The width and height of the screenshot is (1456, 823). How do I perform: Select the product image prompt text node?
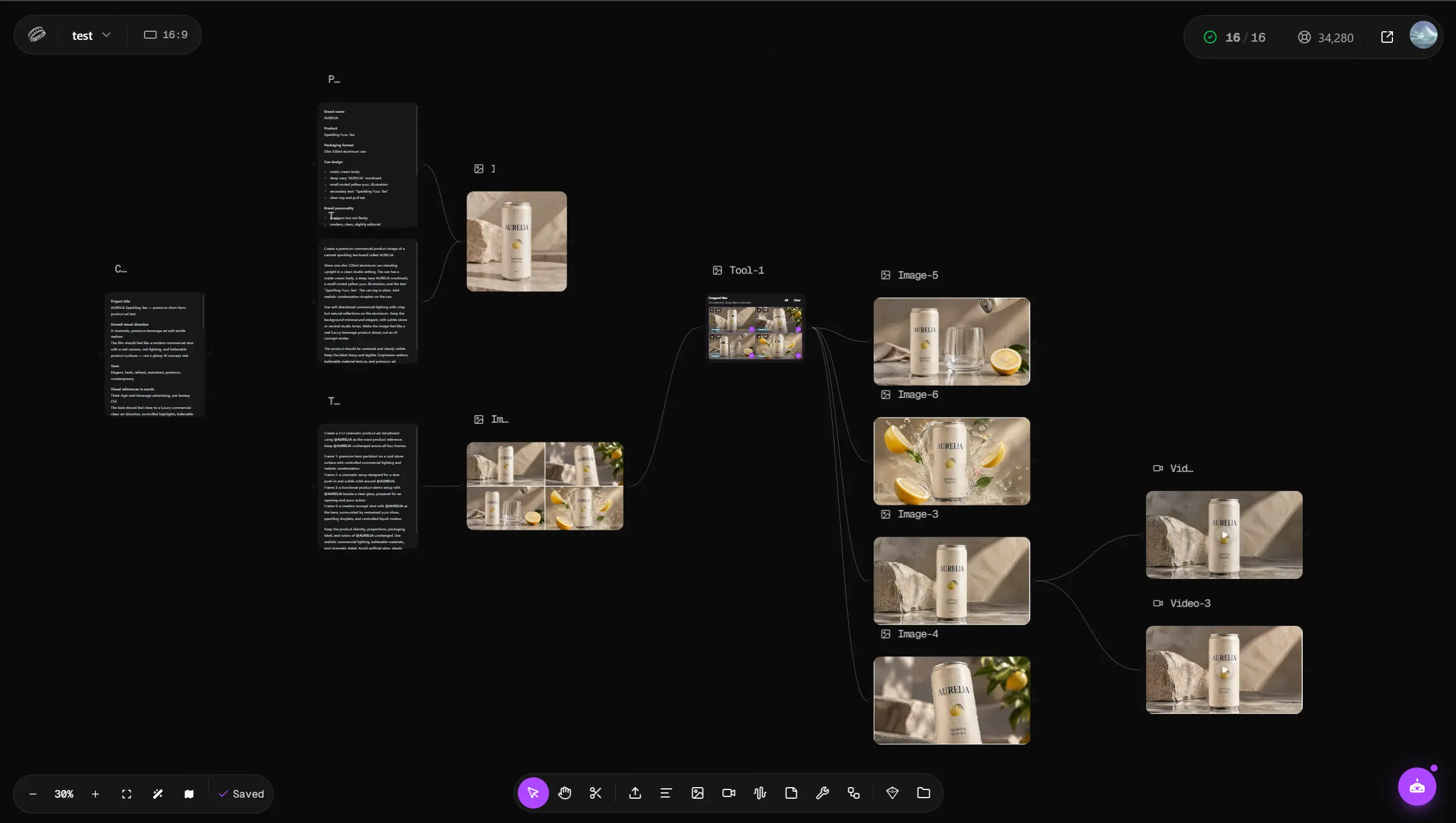pyautogui.click(x=368, y=301)
